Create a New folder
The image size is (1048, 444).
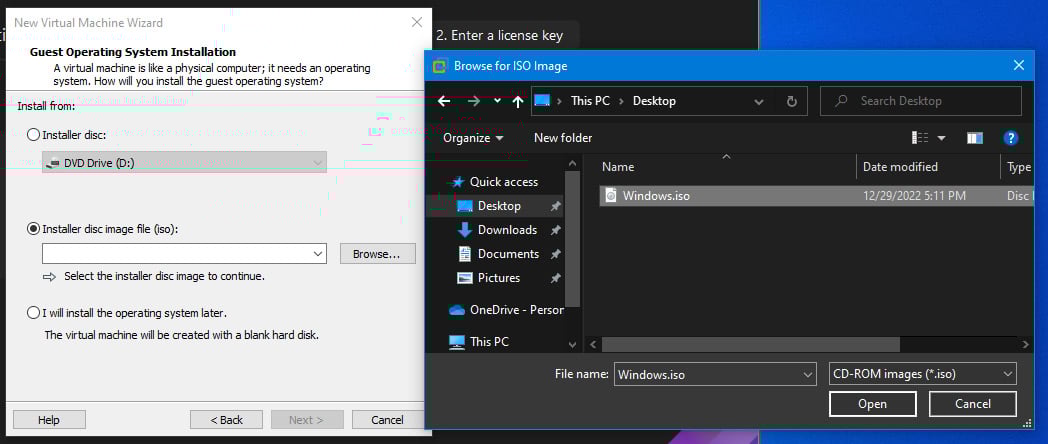point(563,138)
